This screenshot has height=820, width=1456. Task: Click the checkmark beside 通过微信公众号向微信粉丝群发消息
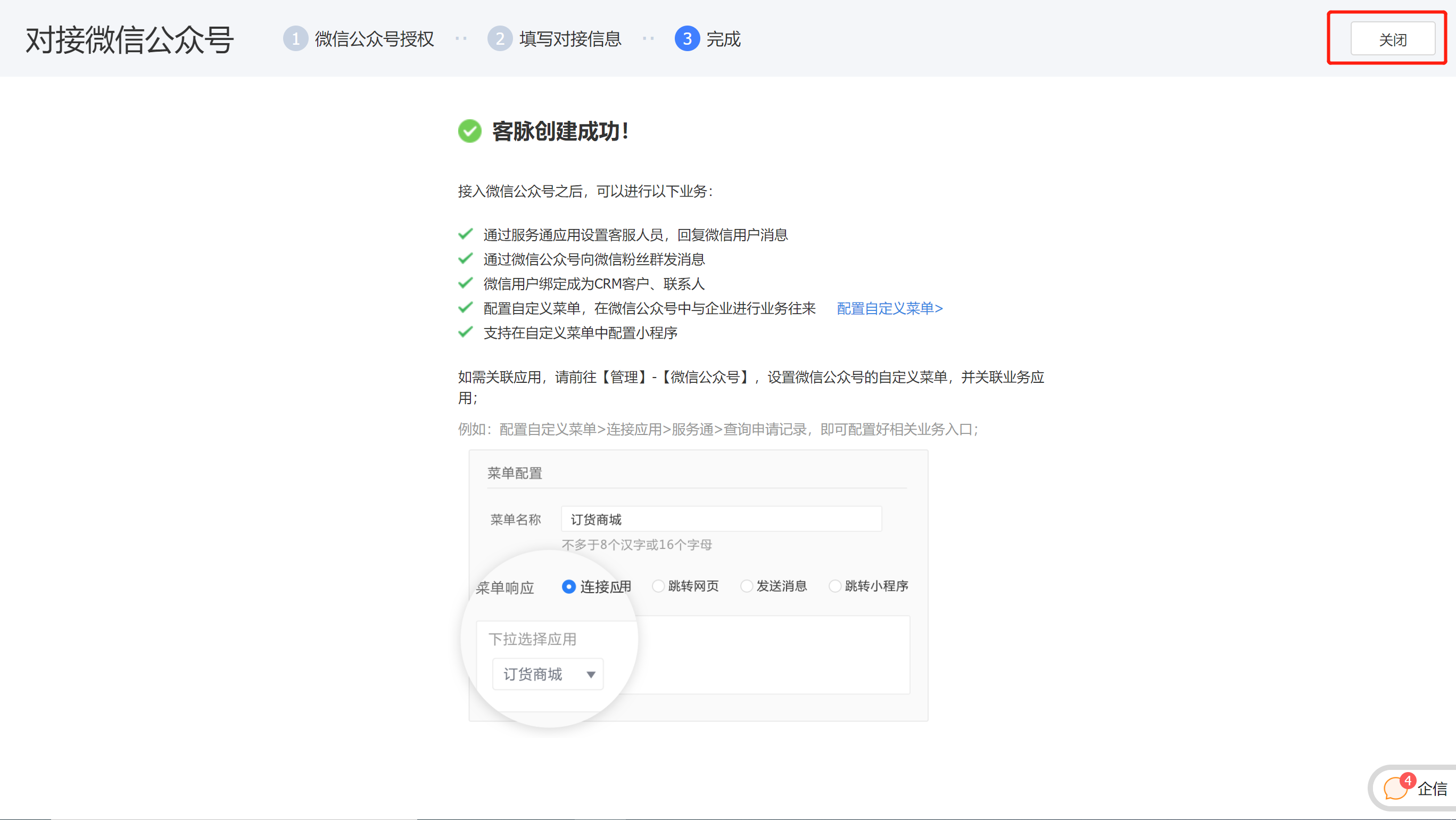(x=465, y=258)
